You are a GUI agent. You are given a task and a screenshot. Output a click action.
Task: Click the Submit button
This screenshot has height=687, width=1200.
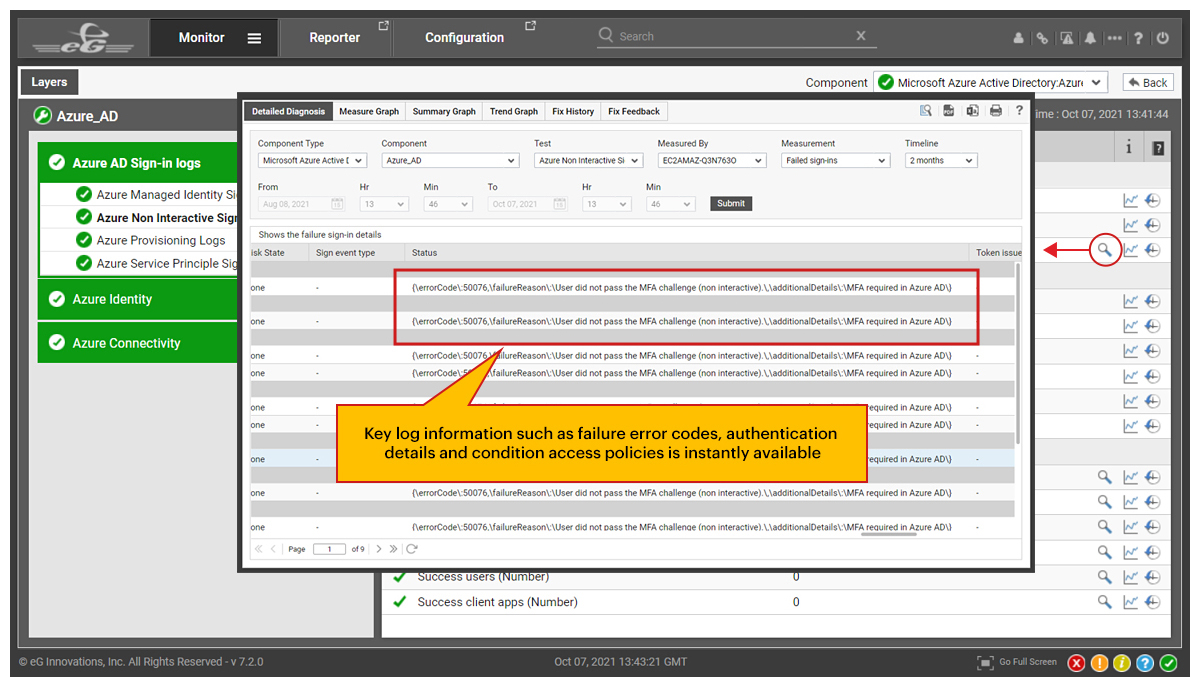point(731,204)
